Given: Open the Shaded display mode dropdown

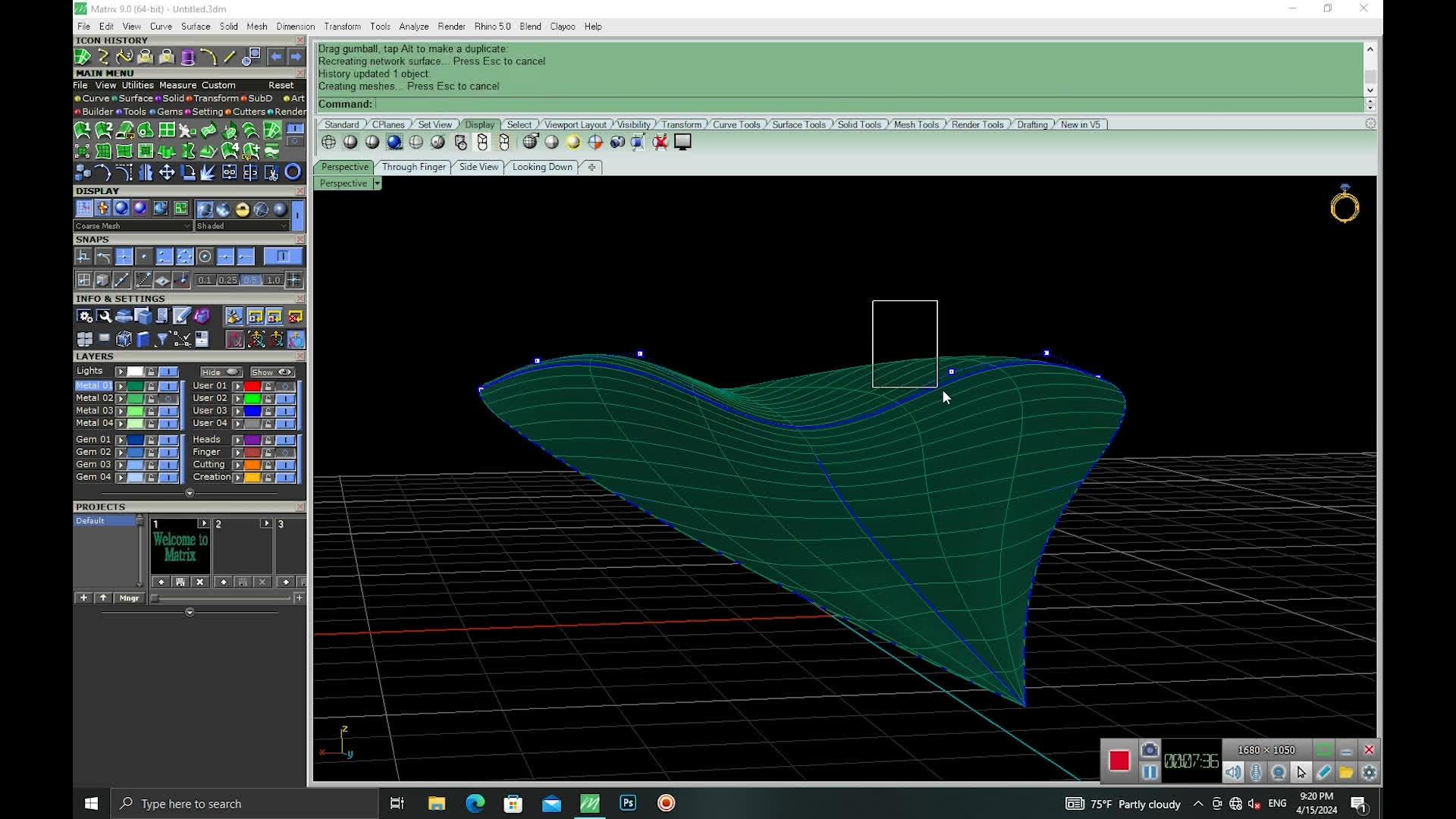Looking at the screenshot, I should coord(284,226).
